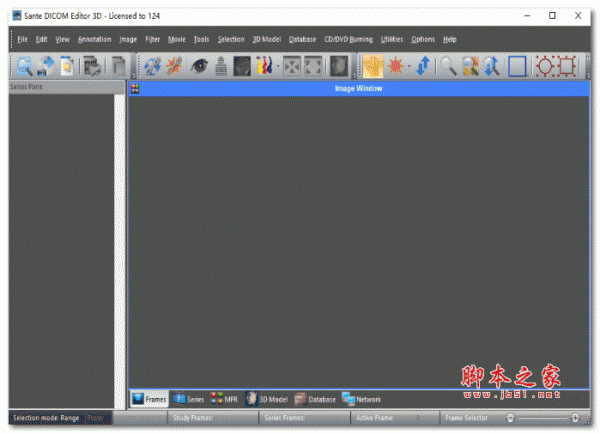Click the grey stamp toolbar icon
The width and height of the screenshot is (600, 434).
(x=221, y=66)
